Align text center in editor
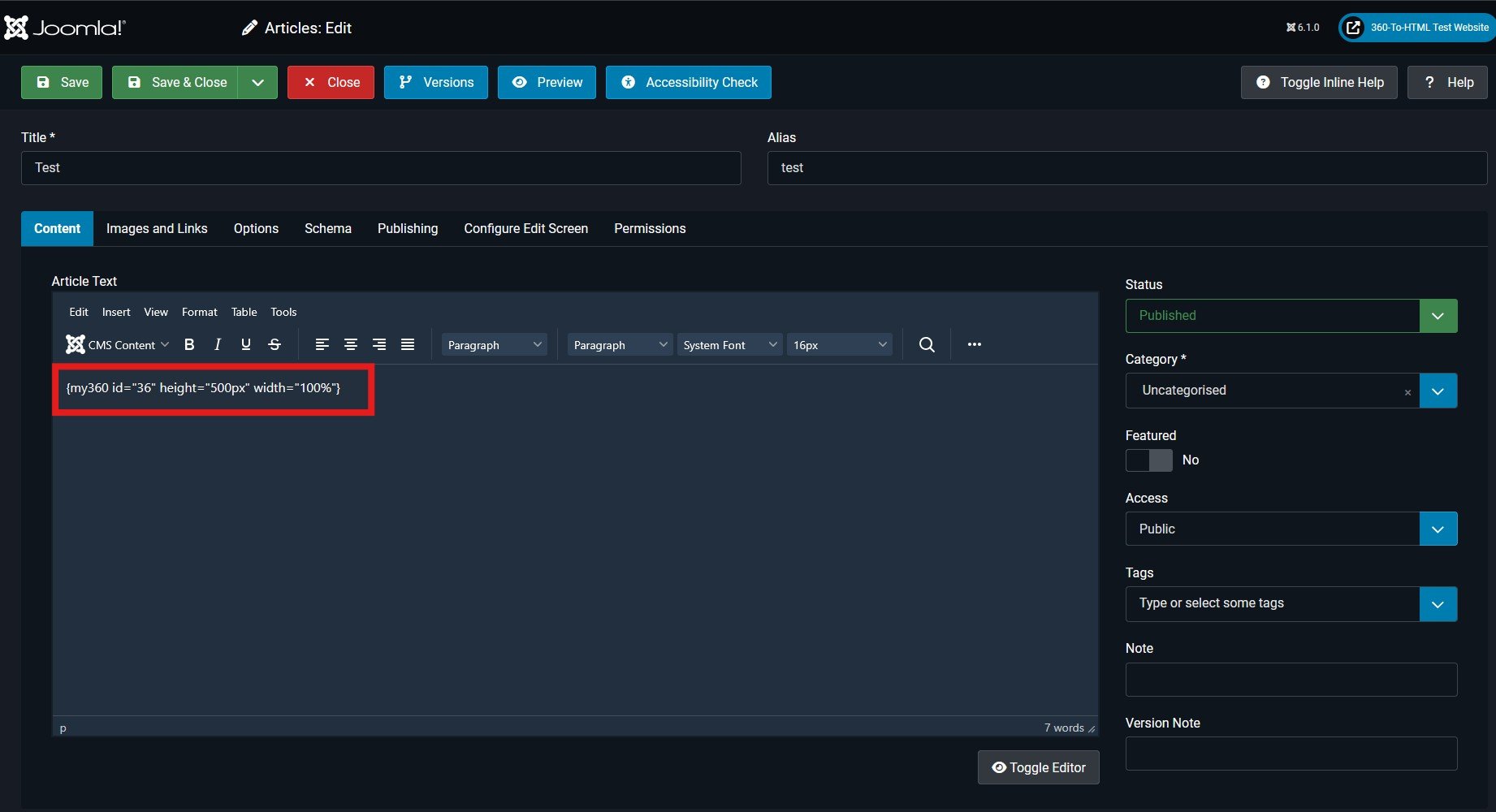The width and height of the screenshot is (1496, 812). pyautogui.click(x=351, y=344)
